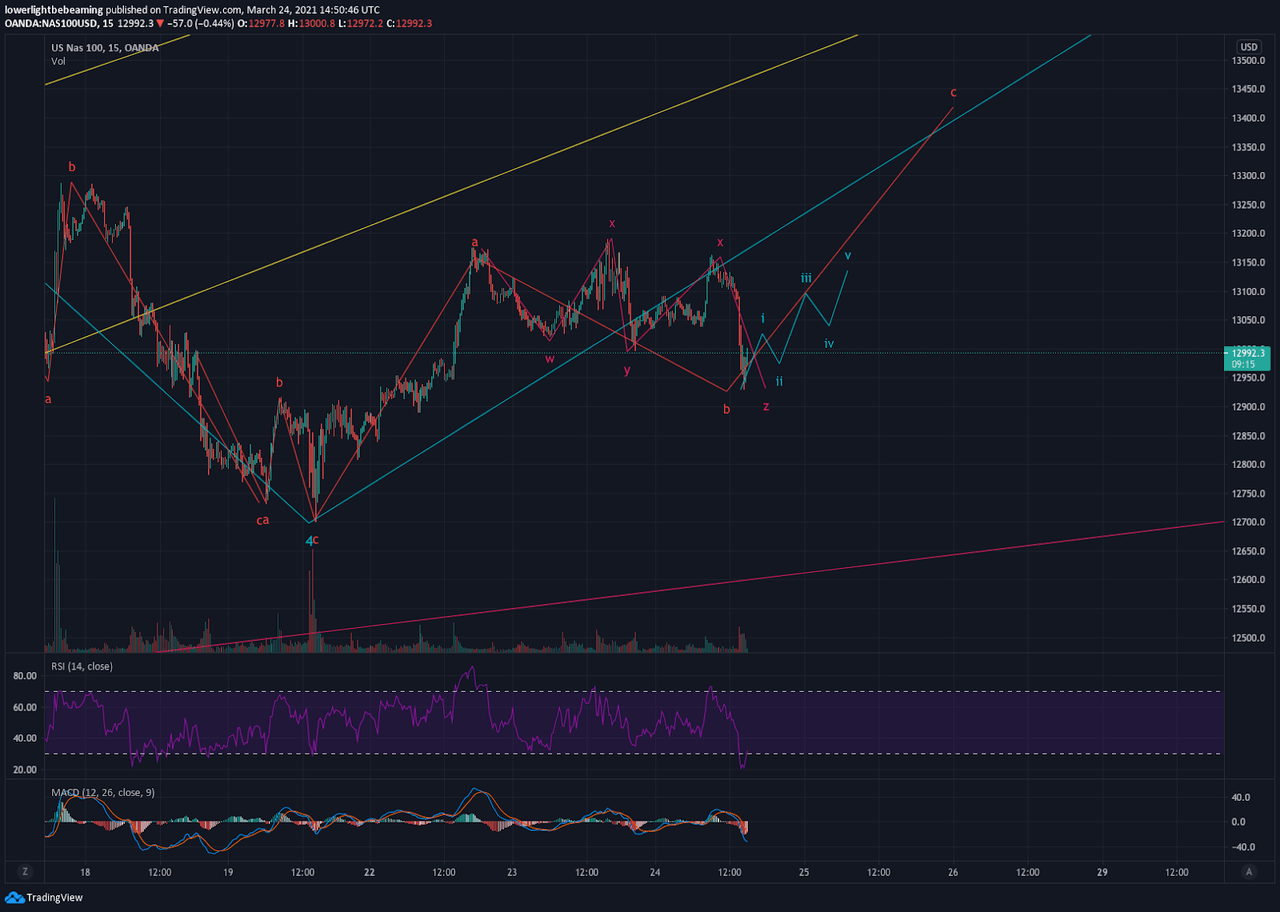This screenshot has height=912, width=1280.
Task: Click date 22 on the time axis
Action: (x=369, y=871)
